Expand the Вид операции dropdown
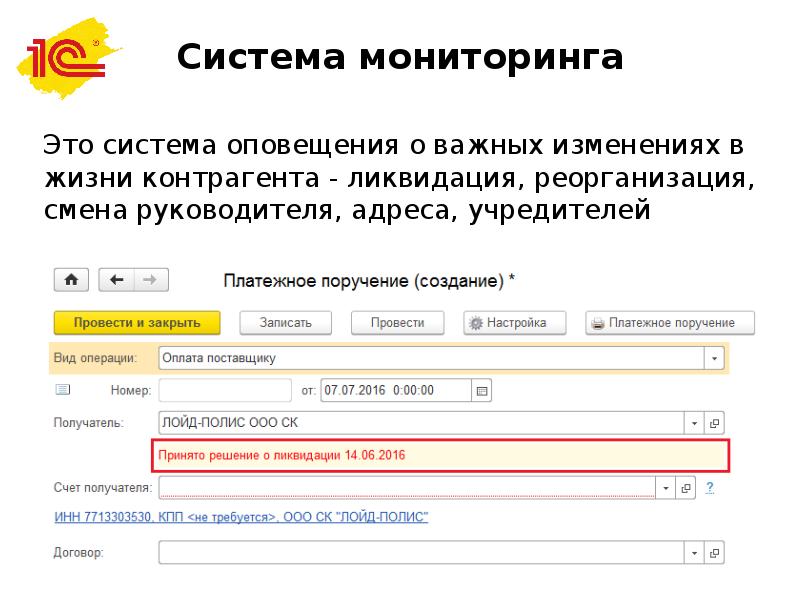 [714, 357]
